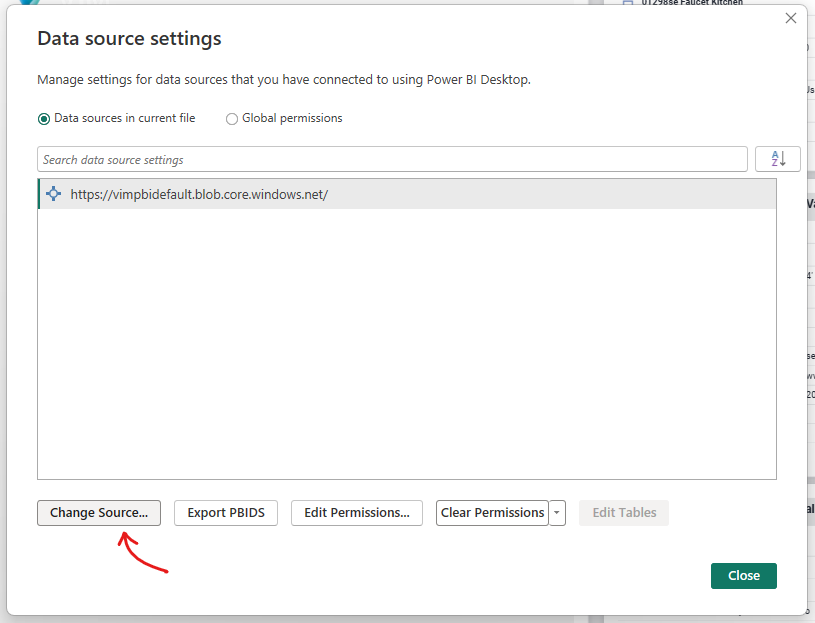Image resolution: width=815 pixels, height=623 pixels.
Task: Click icon beside Faucet Kitchen in background
Action: 628,3
